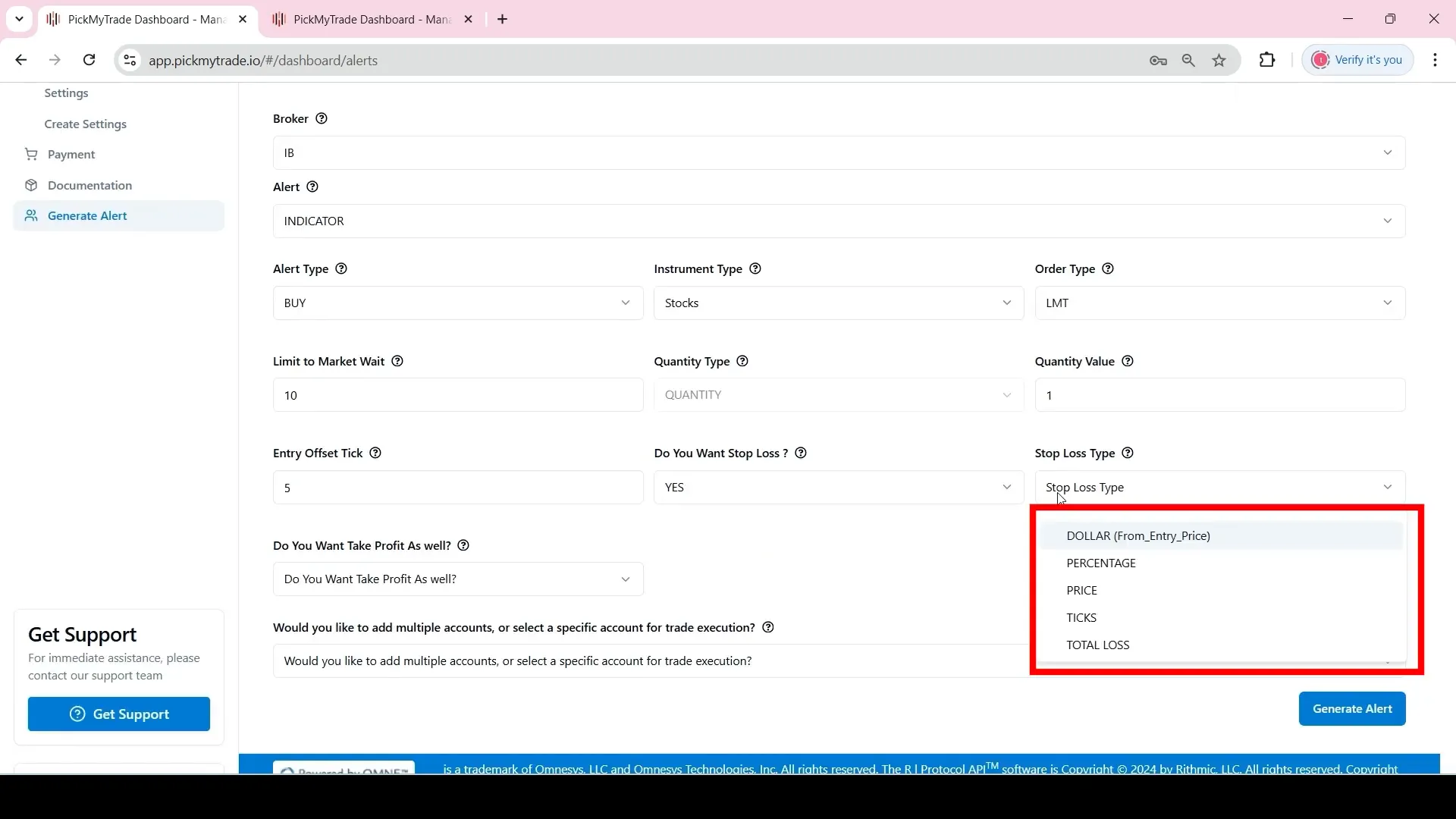Click the browser extensions puzzle icon
The image size is (1456, 819).
tap(1267, 59)
